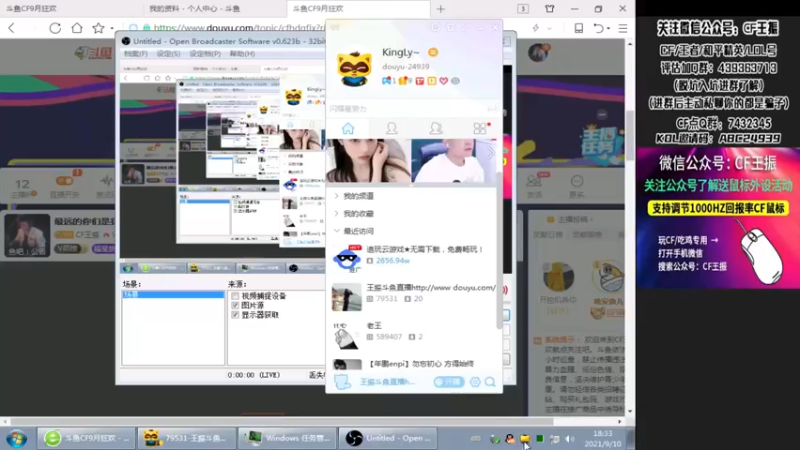800x450 pixels.
Task: Click the green square tray icon
Action: tap(540, 439)
